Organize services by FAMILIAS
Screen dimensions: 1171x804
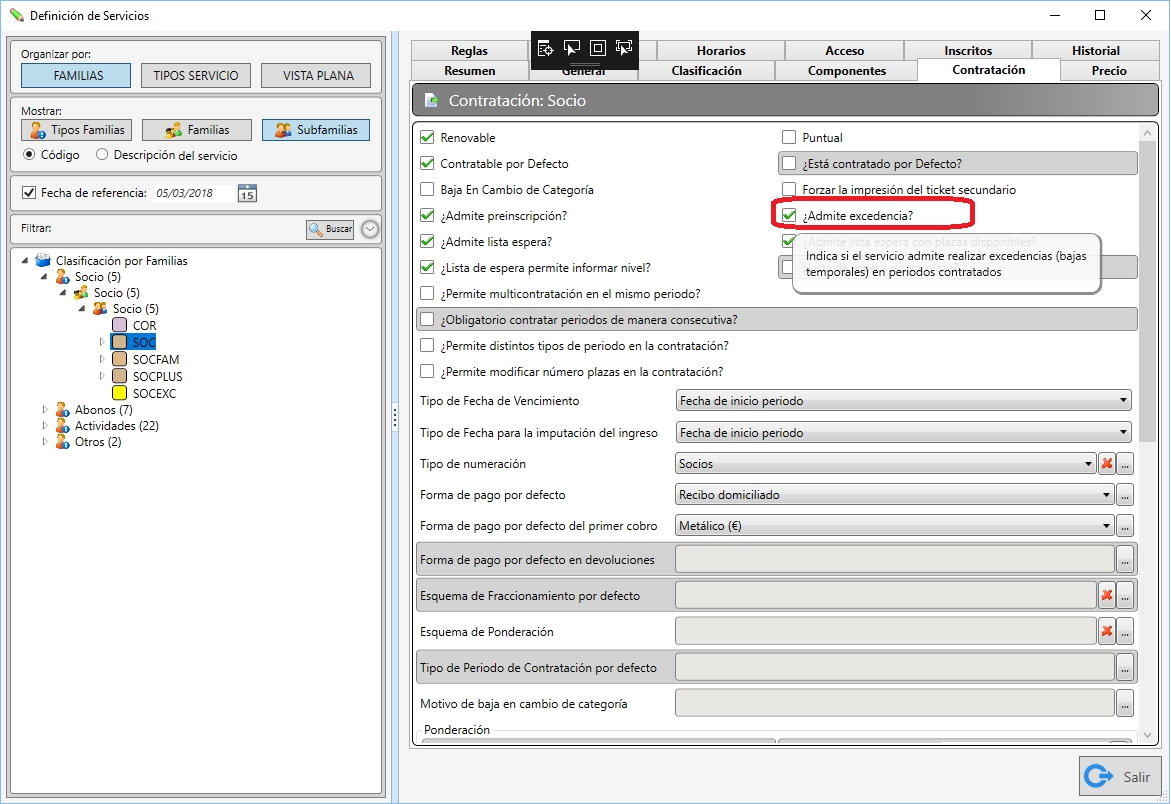(76, 75)
